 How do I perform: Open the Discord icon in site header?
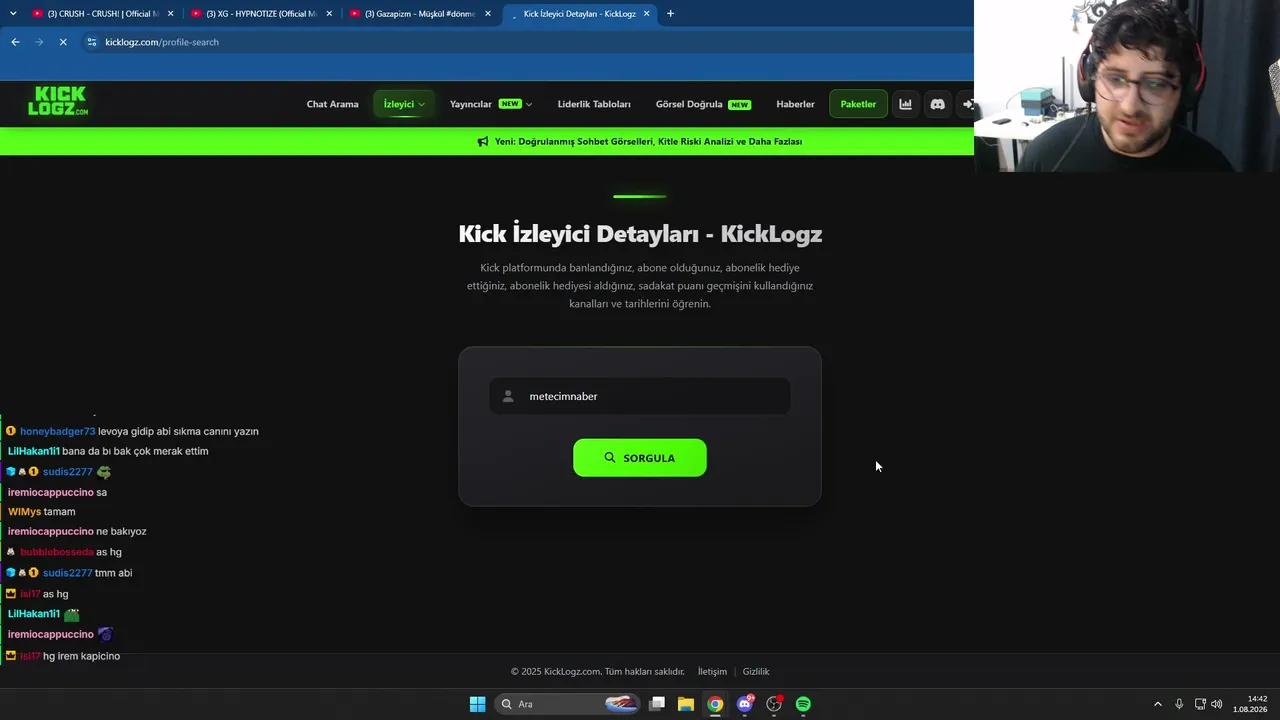(937, 104)
